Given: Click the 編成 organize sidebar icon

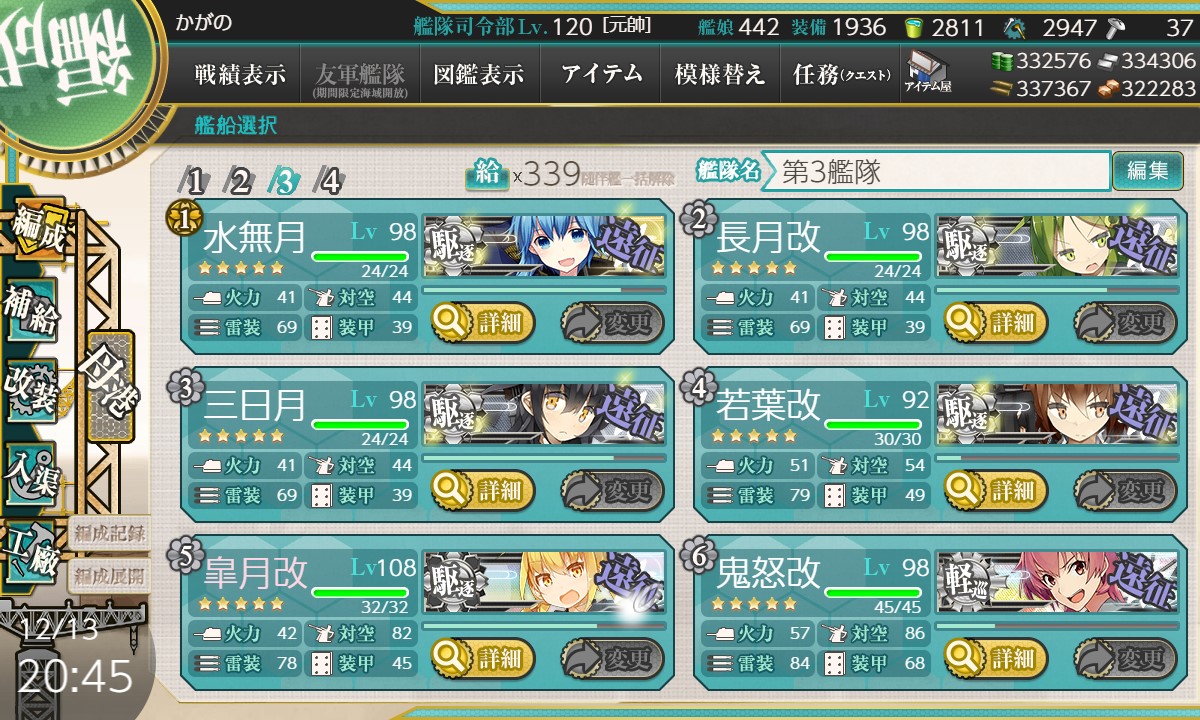Looking at the screenshot, I should 38,230.
